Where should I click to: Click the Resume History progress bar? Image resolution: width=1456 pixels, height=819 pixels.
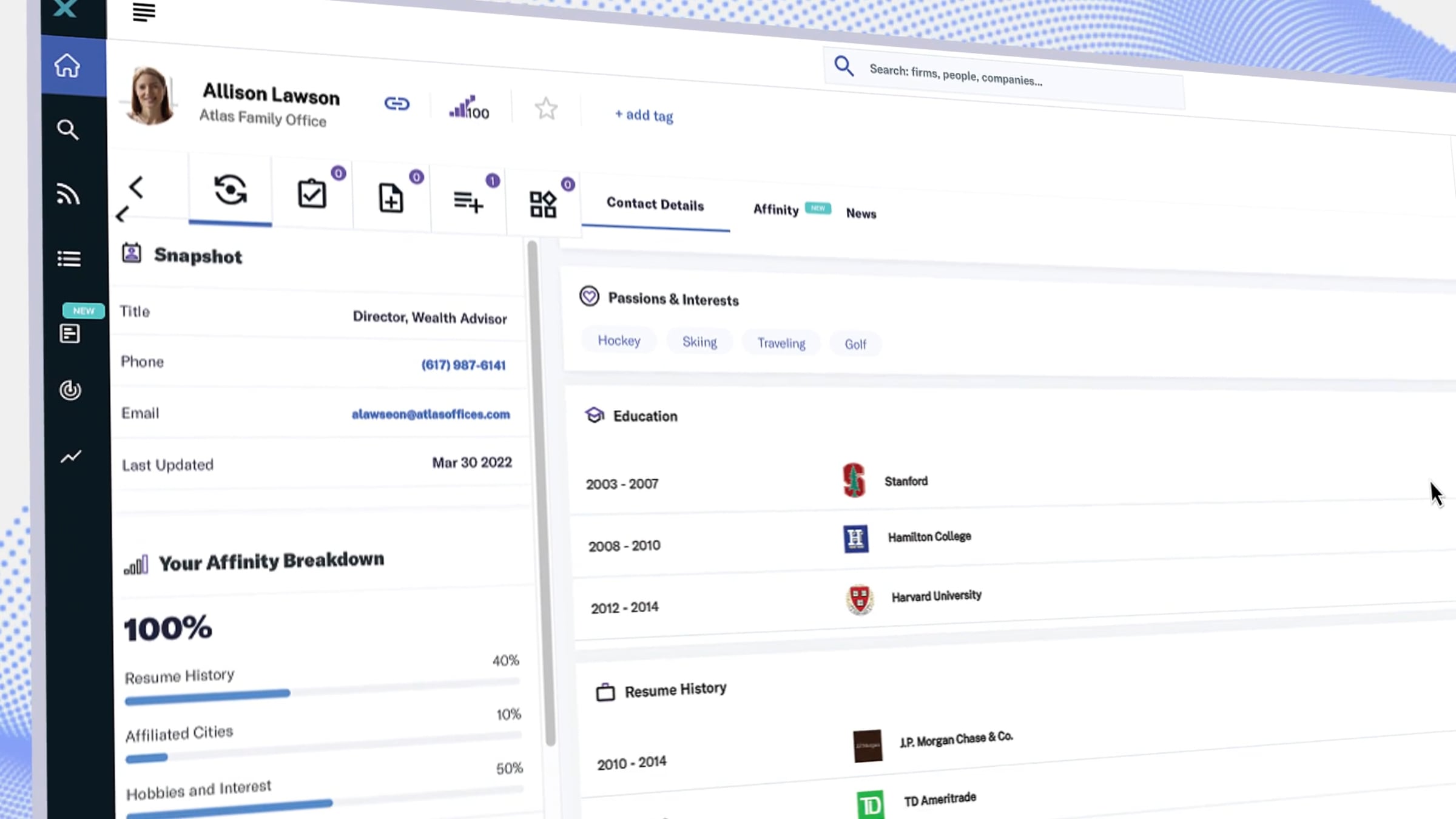point(323,693)
